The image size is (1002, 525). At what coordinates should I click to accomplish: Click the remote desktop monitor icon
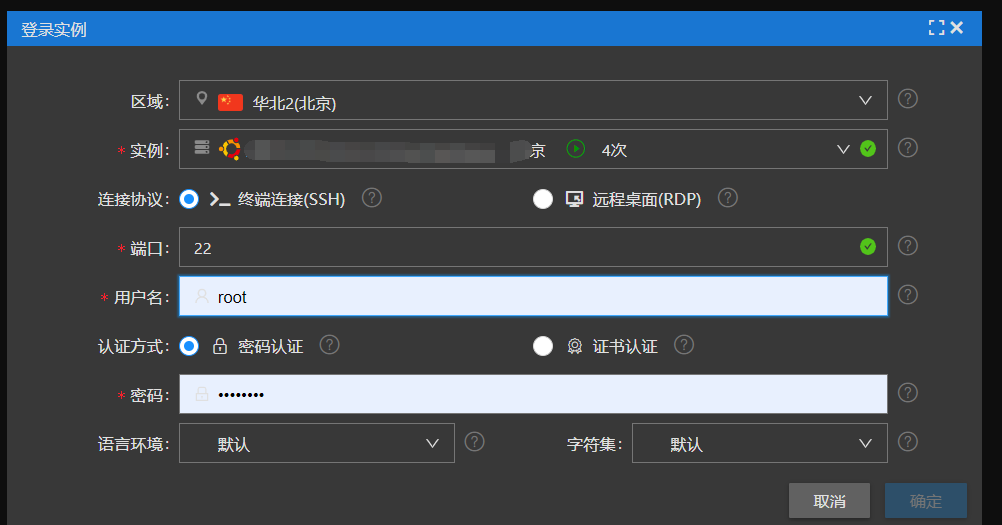(574, 199)
